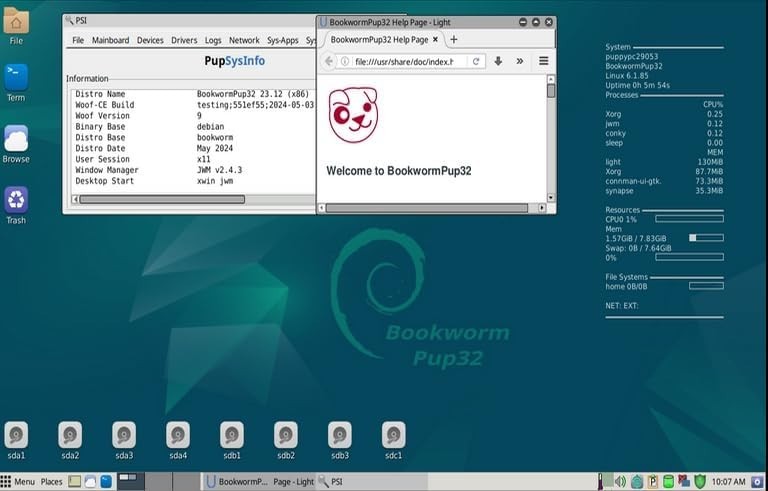Open the sdb2 drive icon
The width and height of the screenshot is (768, 491).
pos(286,435)
